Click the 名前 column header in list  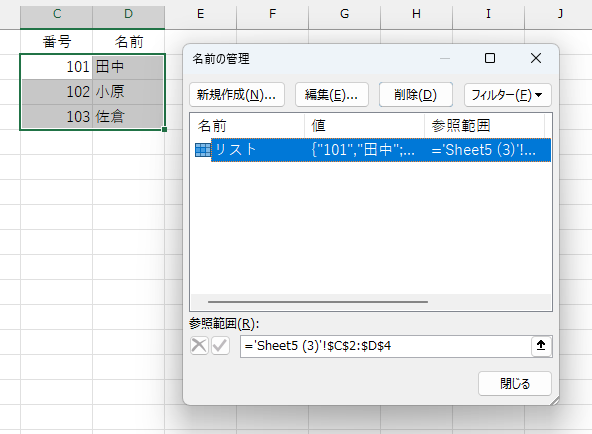[x=248, y=126]
